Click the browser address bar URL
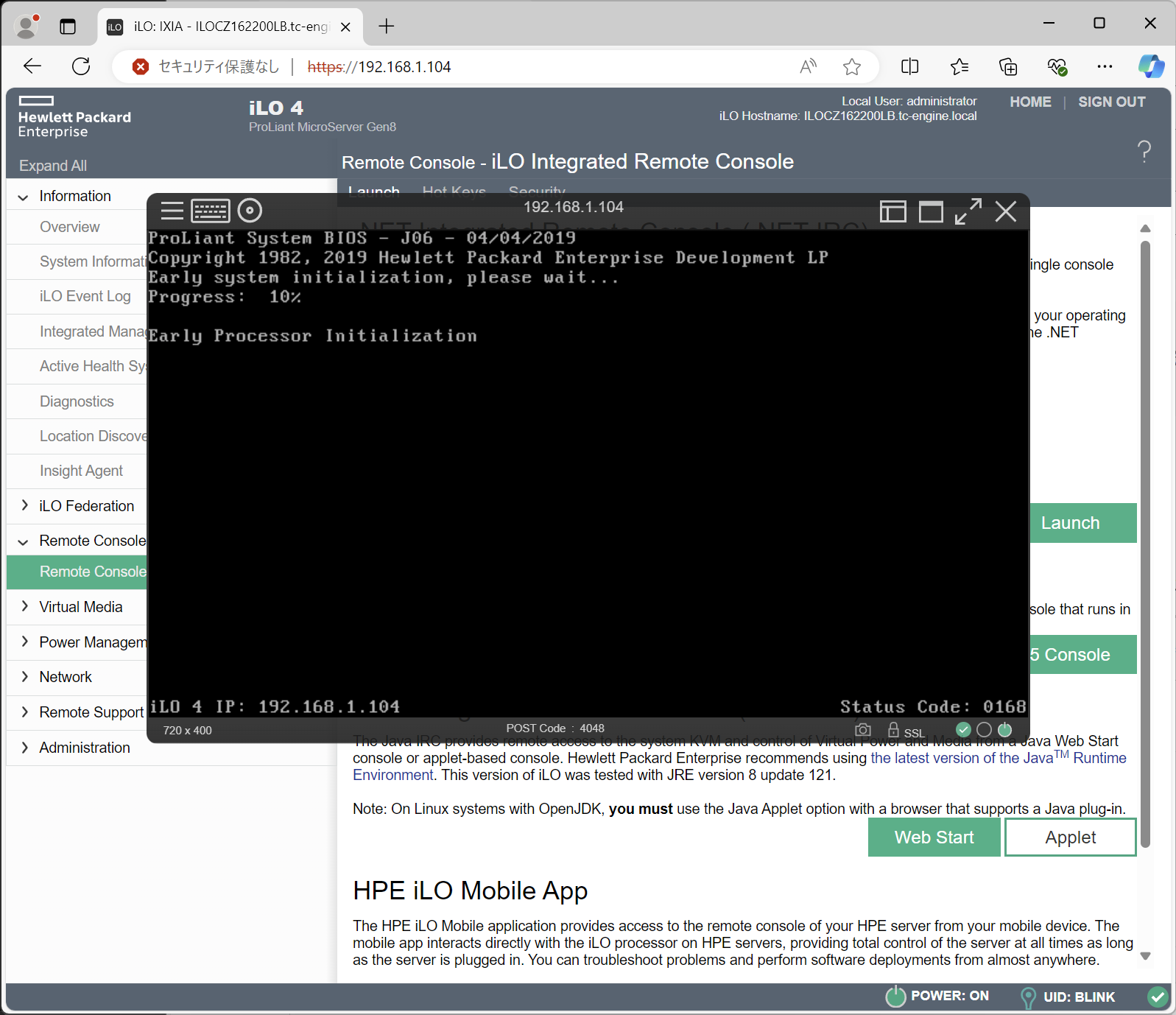Image resolution: width=1176 pixels, height=1015 pixels. pos(379,67)
